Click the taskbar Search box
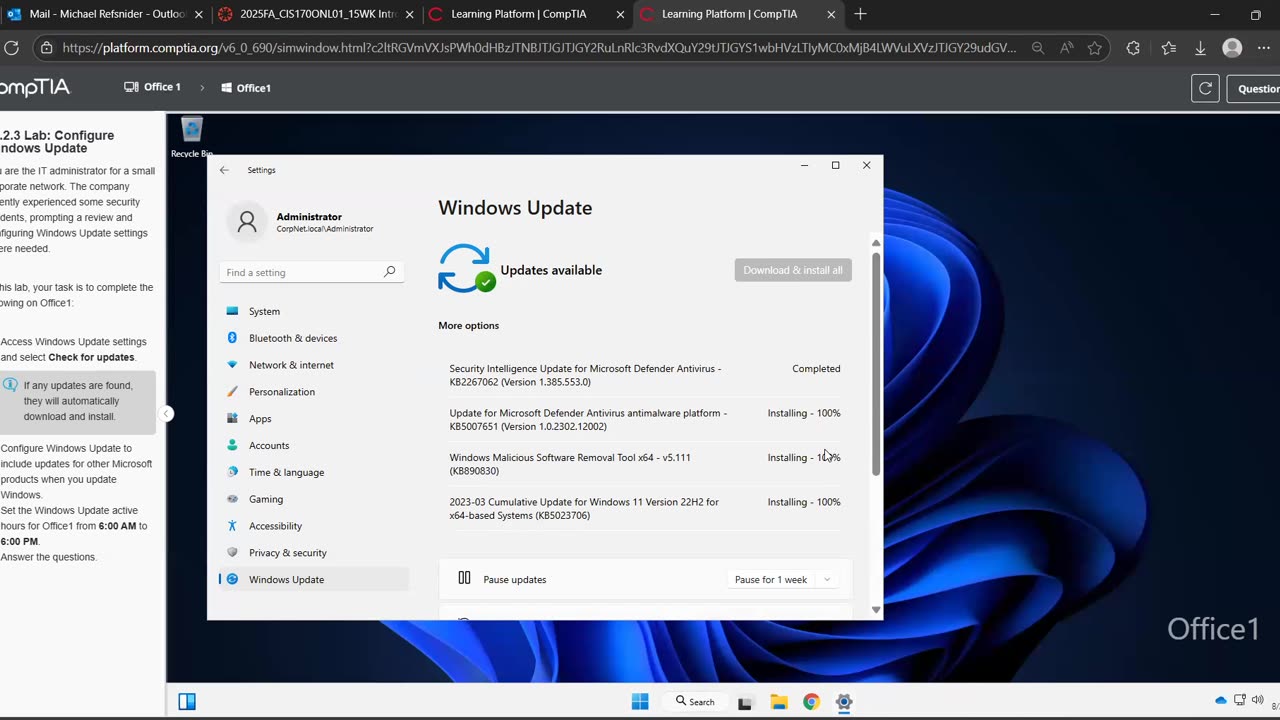Viewport: 1280px width, 720px height. tap(695, 701)
